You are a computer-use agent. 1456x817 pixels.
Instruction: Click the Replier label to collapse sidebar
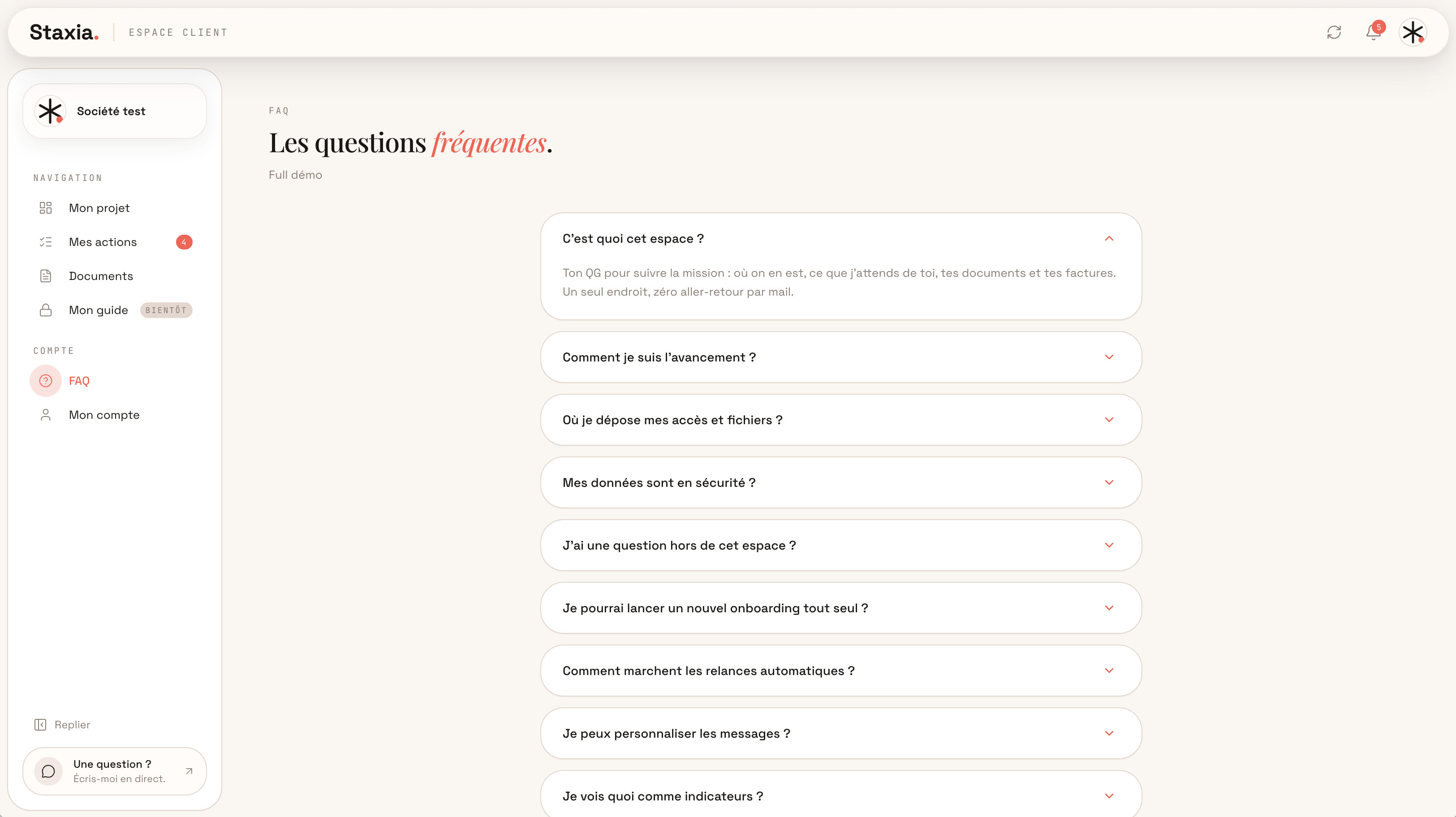coord(72,724)
